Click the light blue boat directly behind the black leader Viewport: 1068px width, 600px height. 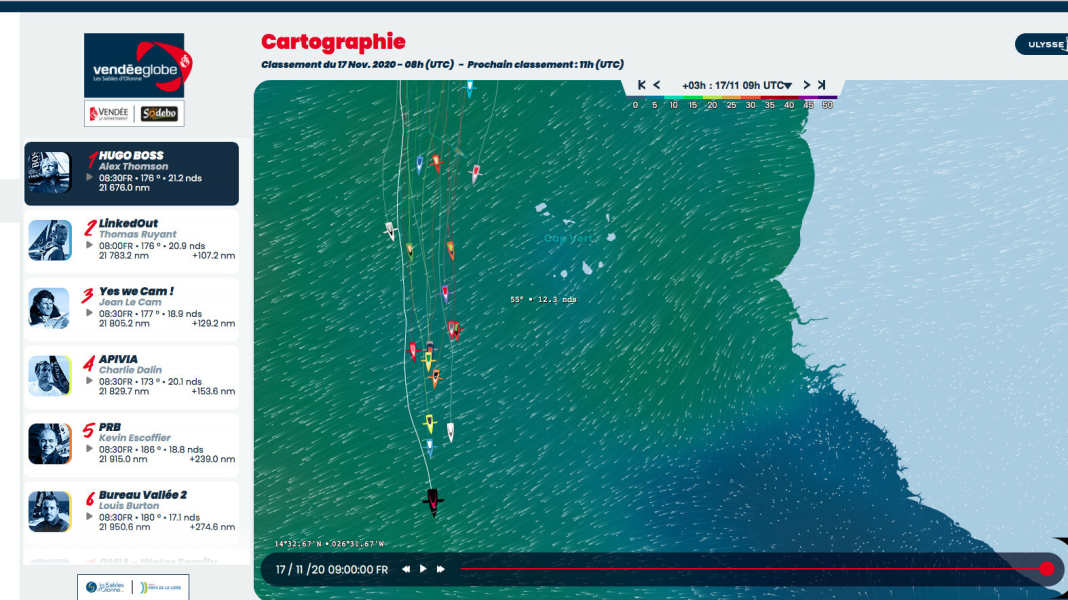[x=430, y=447]
